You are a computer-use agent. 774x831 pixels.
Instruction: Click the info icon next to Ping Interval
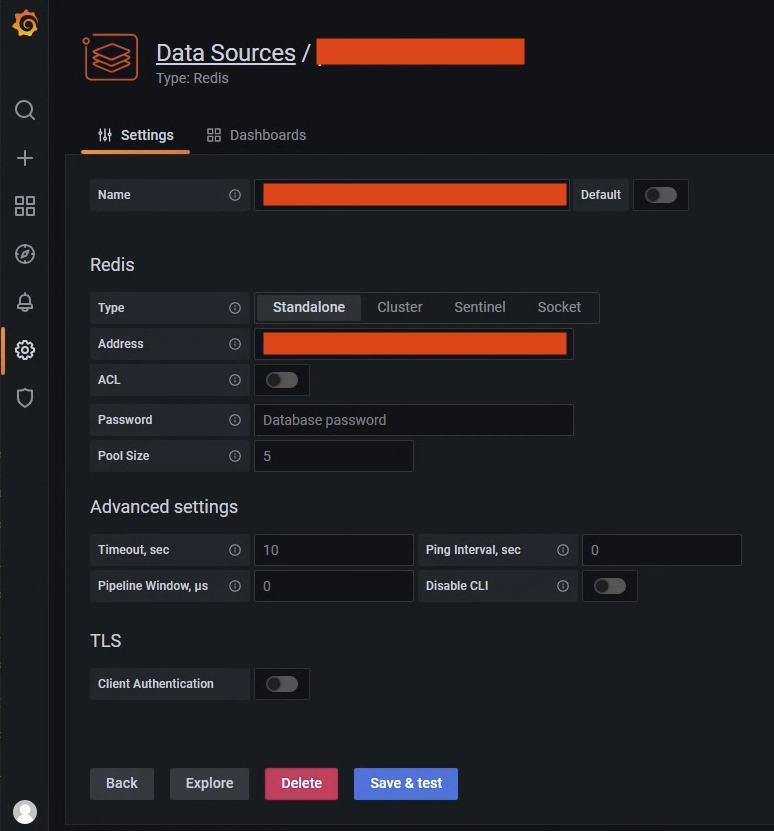563,550
